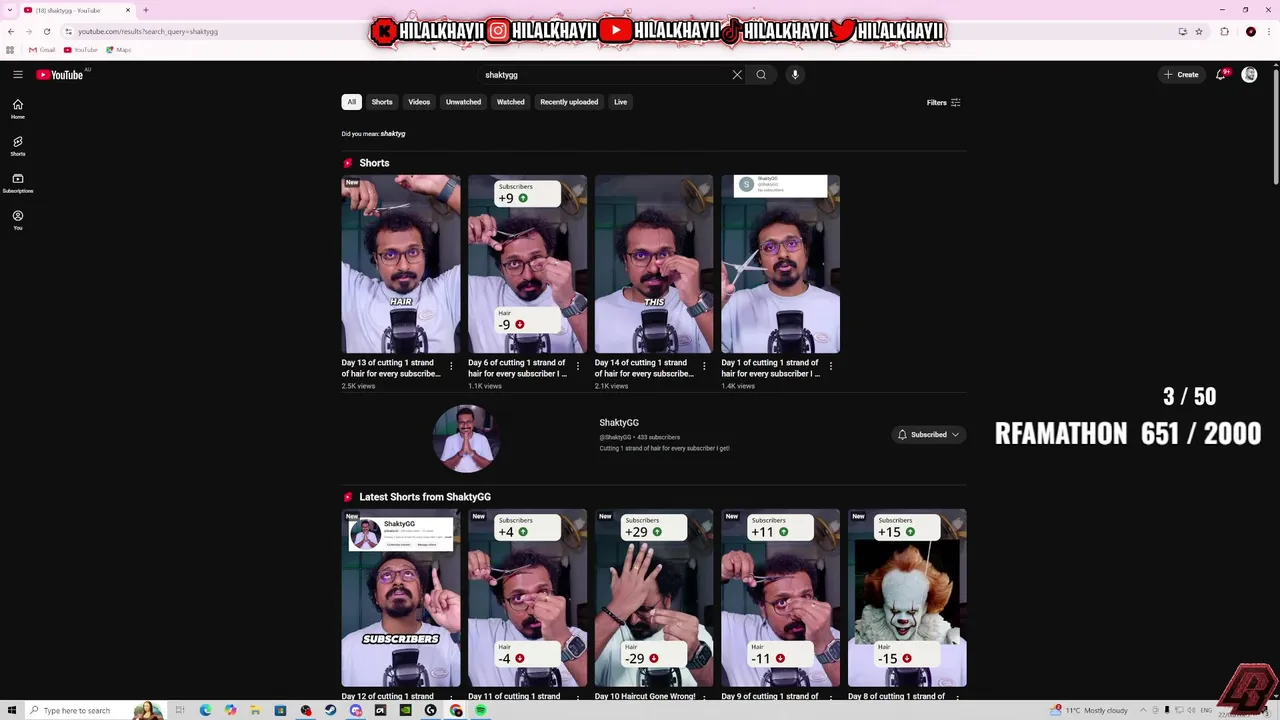This screenshot has height=720, width=1280.
Task: Open Subscriptions in the left sidebar
Action: point(17,183)
